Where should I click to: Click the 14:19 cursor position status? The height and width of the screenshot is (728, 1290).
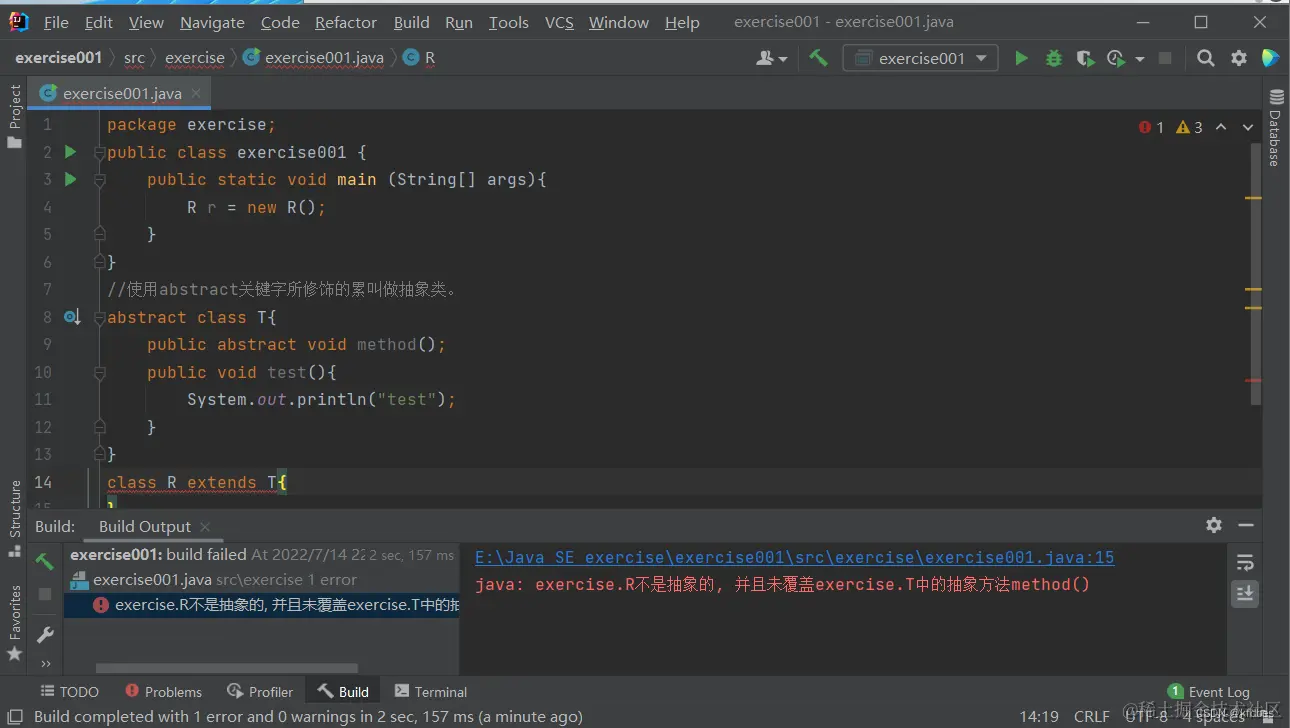[x=1039, y=716]
